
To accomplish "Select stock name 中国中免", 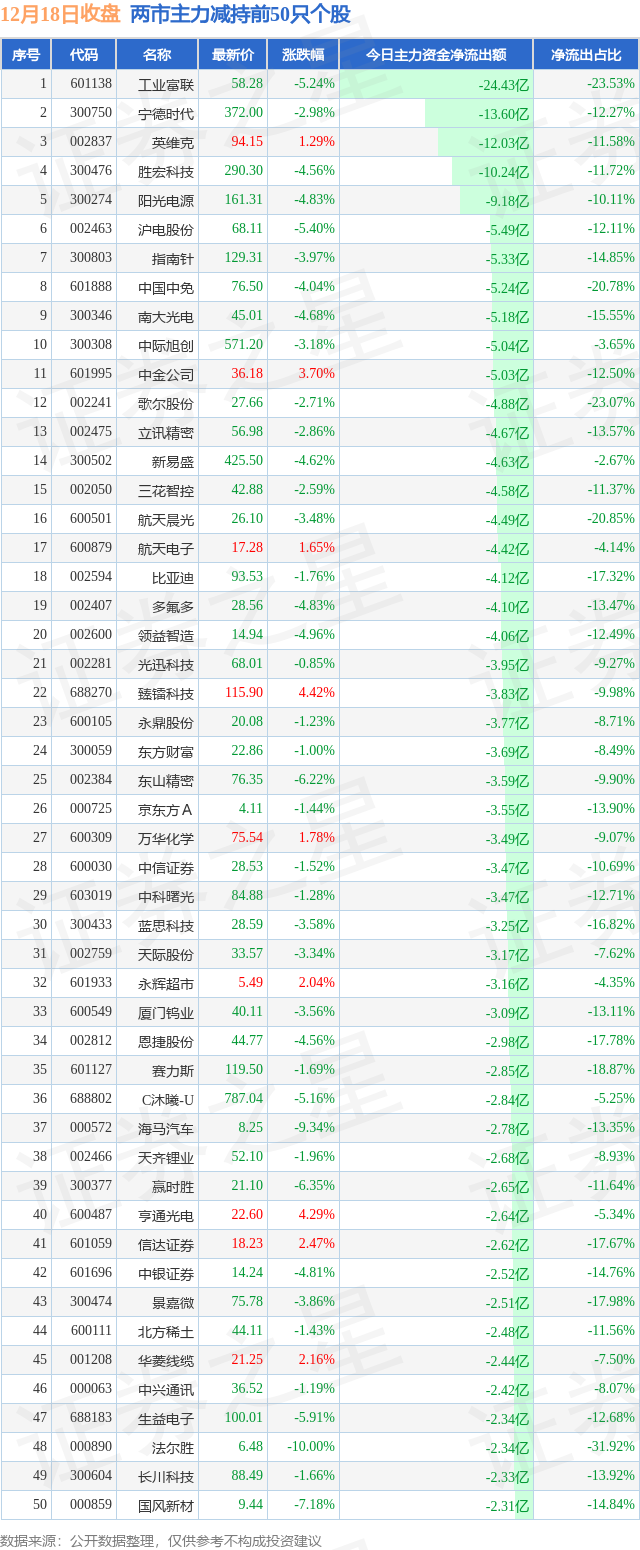I will click(166, 287).
